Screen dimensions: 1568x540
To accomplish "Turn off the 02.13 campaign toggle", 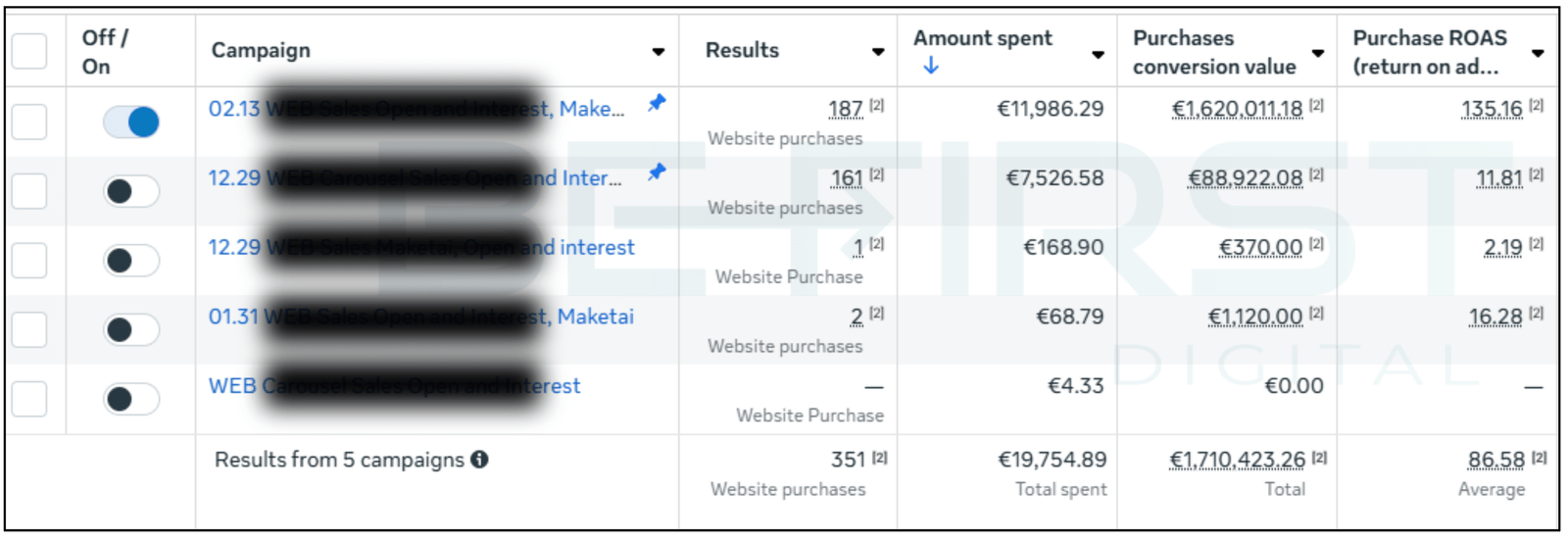I will [131, 122].
